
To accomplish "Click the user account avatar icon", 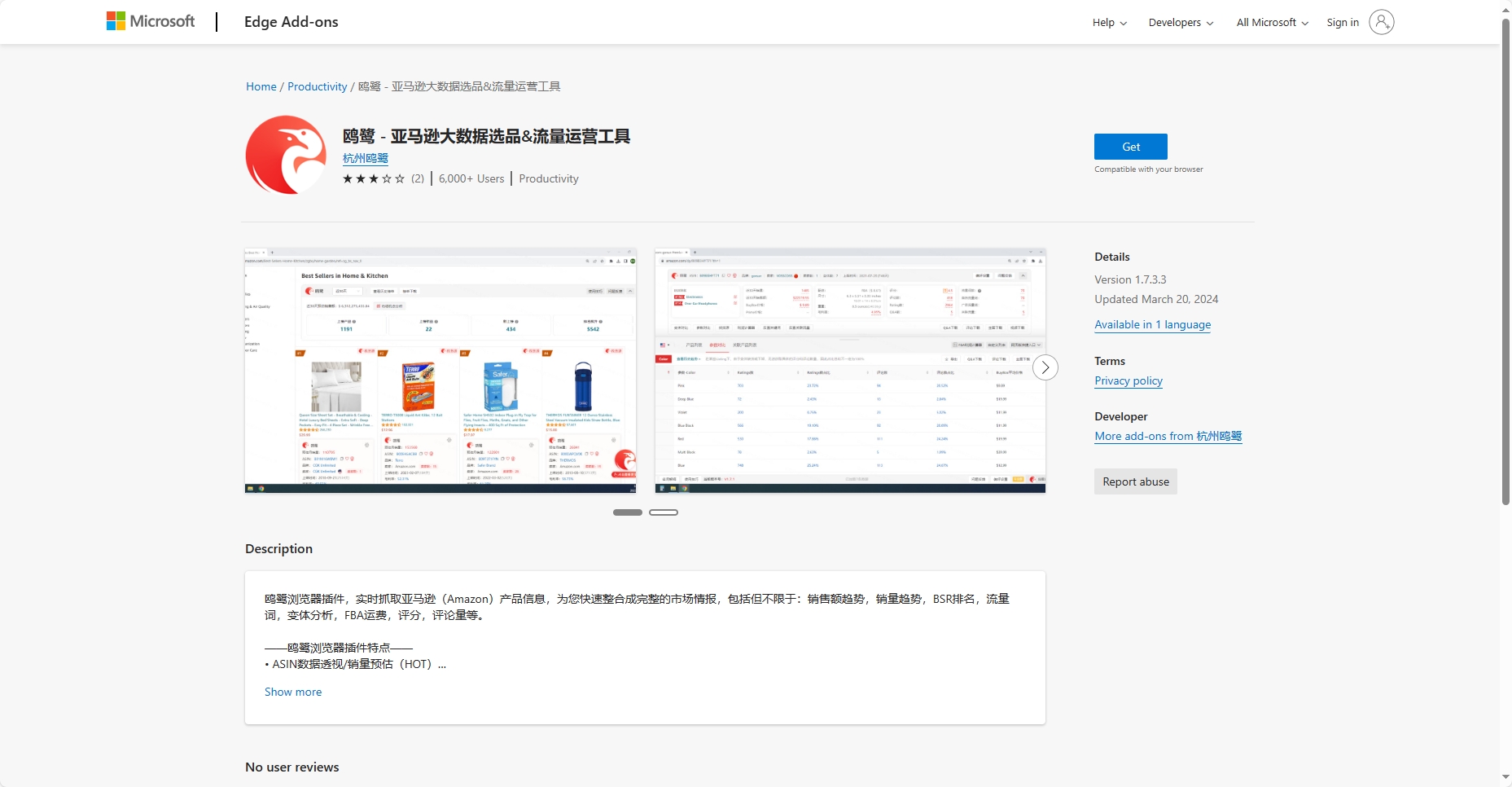I will [x=1382, y=22].
